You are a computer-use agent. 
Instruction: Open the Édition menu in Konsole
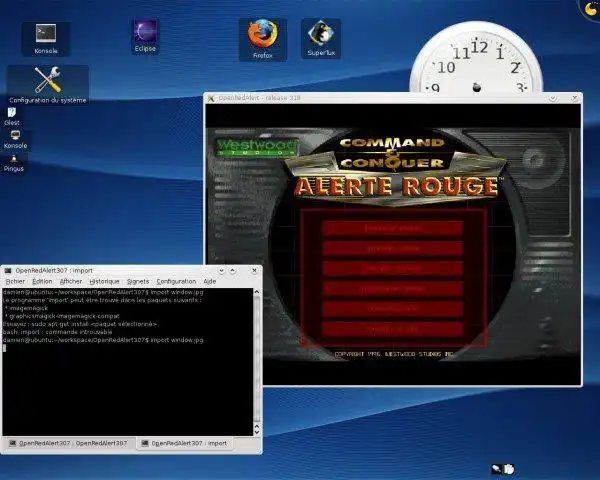point(42,281)
